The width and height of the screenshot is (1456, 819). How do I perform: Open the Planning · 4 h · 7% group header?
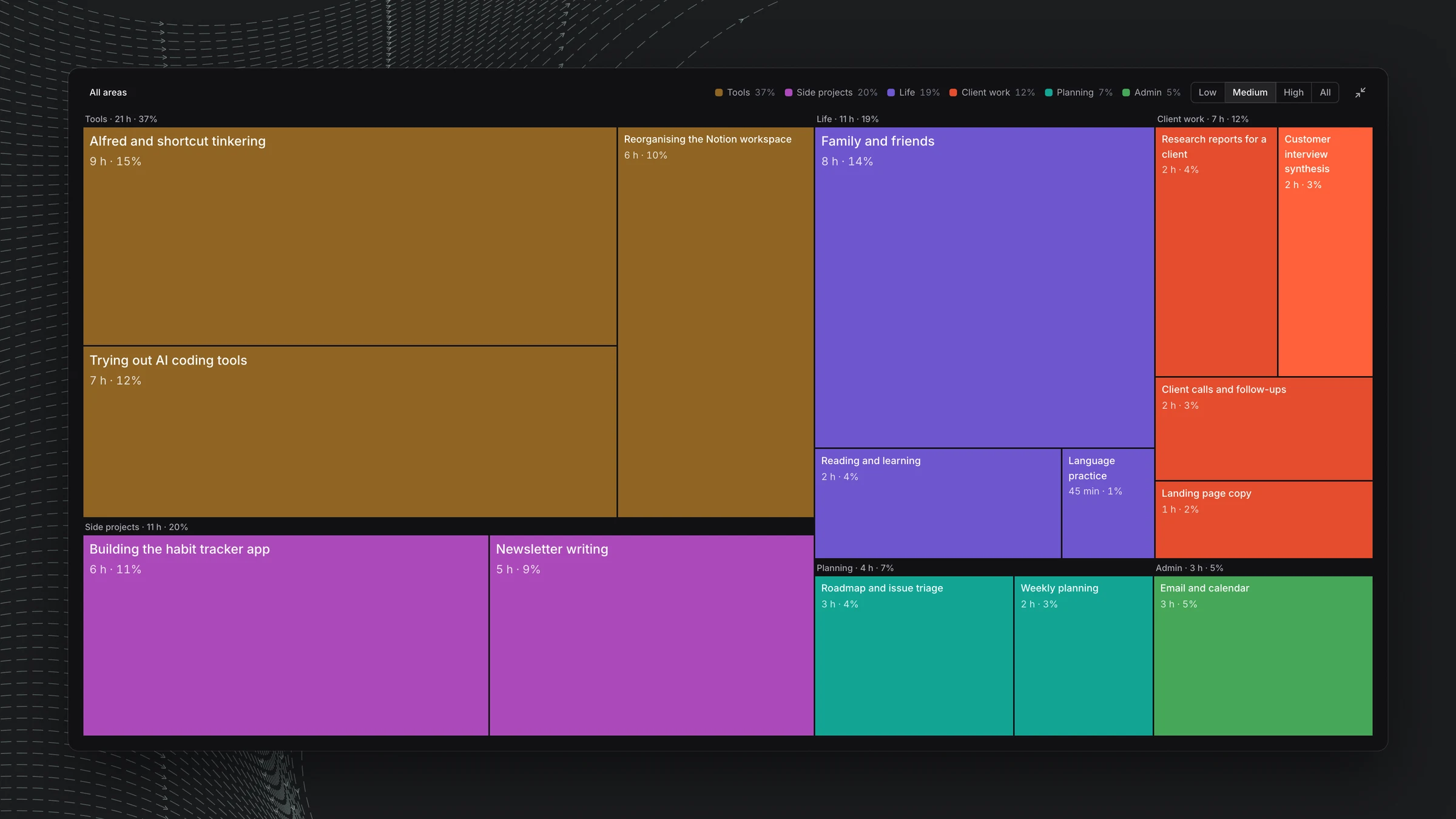point(855,568)
